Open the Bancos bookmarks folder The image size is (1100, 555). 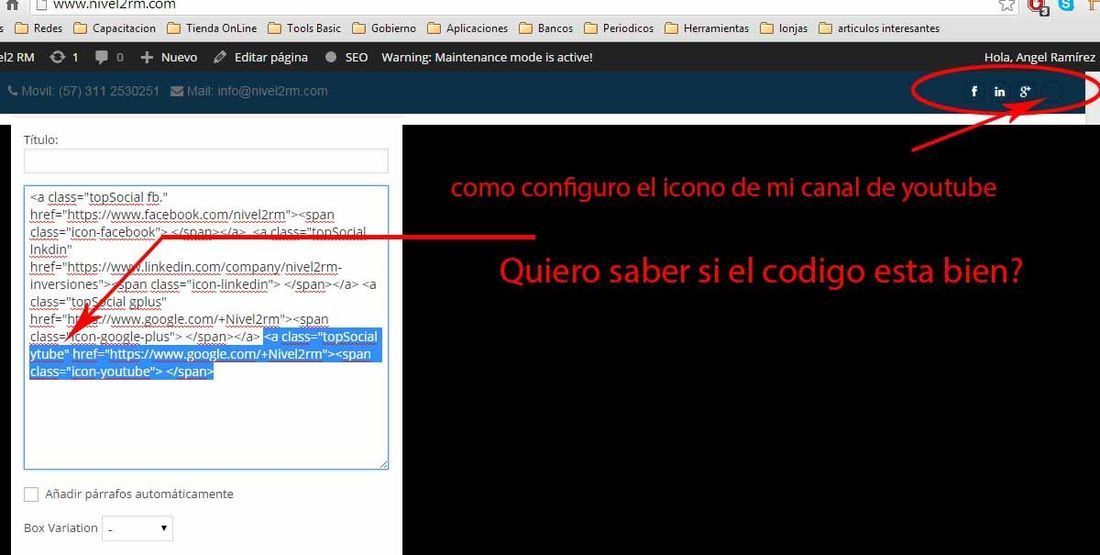pyautogui.click(x=546, y=29)
